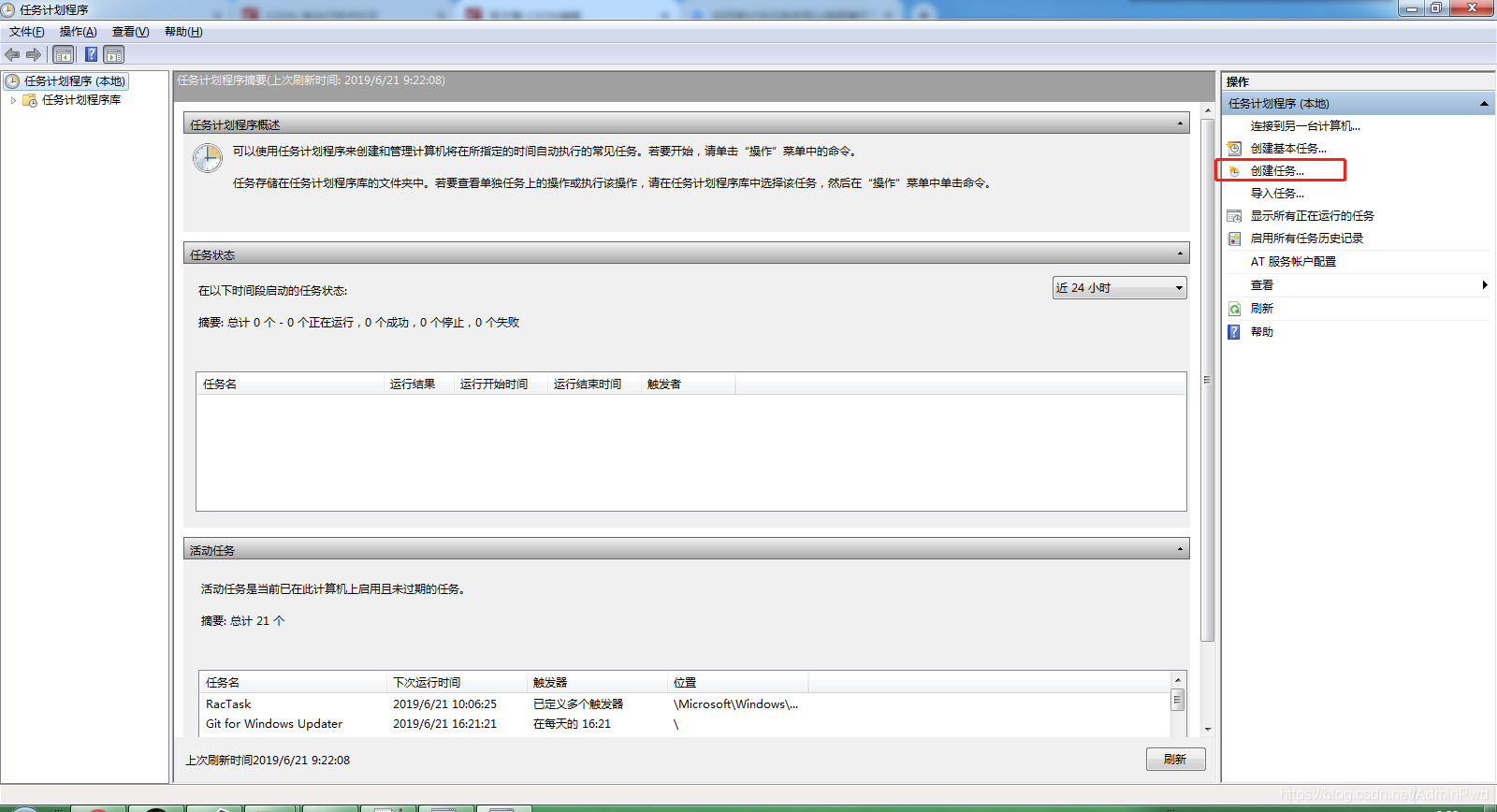
Task: Sort by 运行结束时间 column header
Action: click(x=594, y=384)
